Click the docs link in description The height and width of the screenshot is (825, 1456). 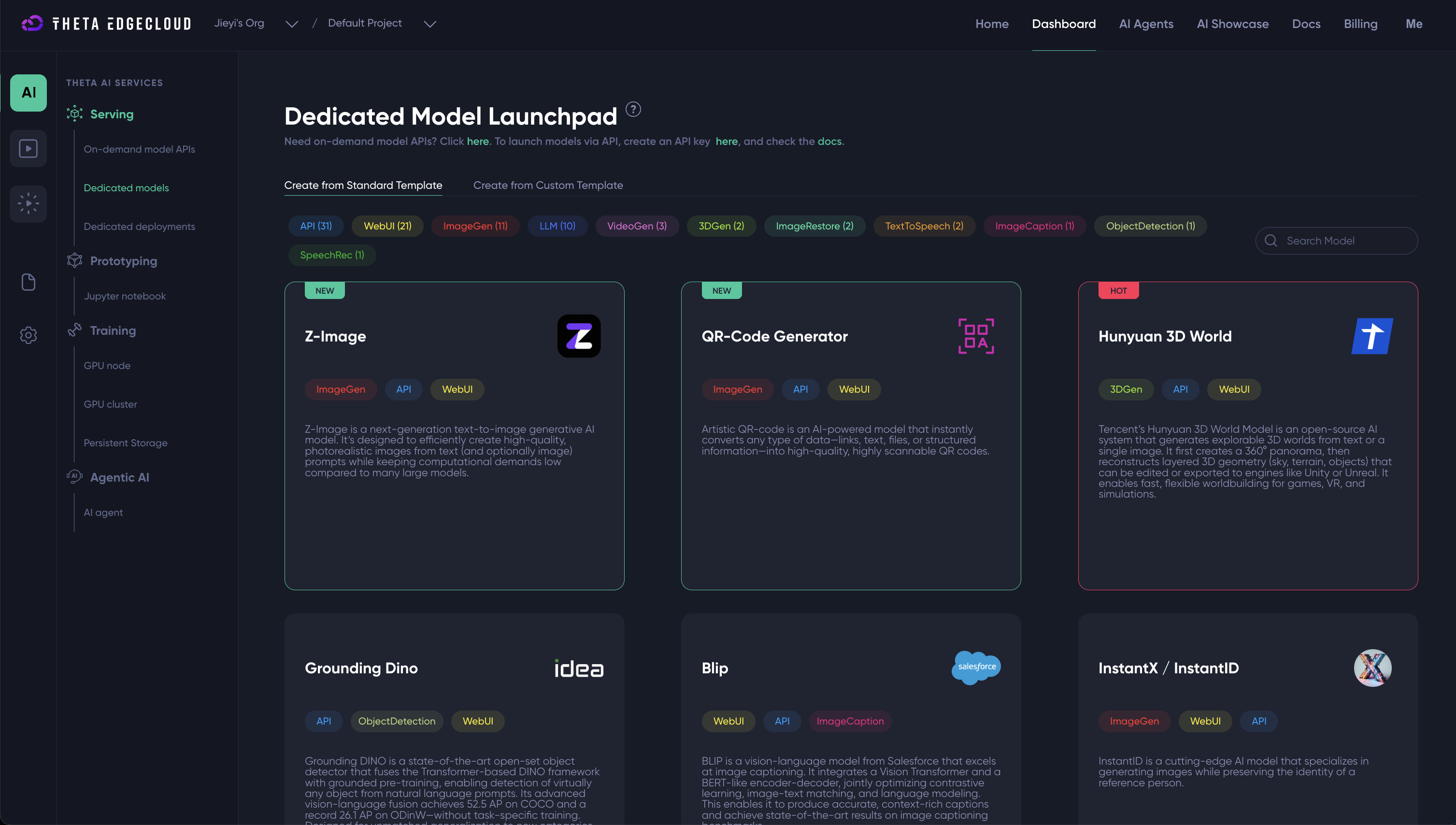(829, 142)
